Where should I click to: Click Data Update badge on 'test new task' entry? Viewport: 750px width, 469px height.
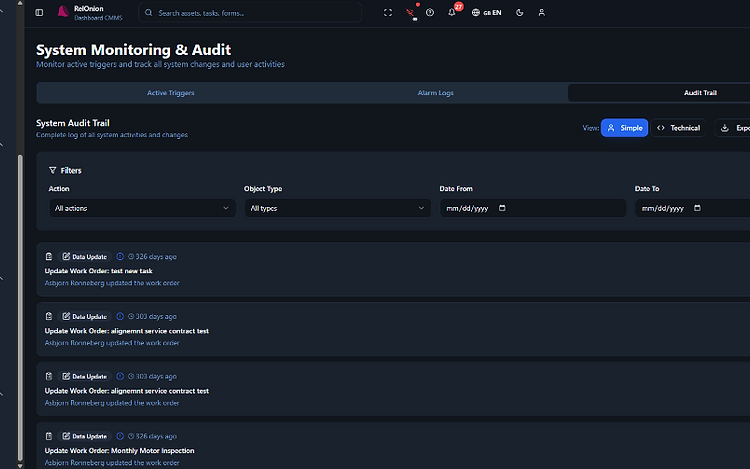(85, 257)
